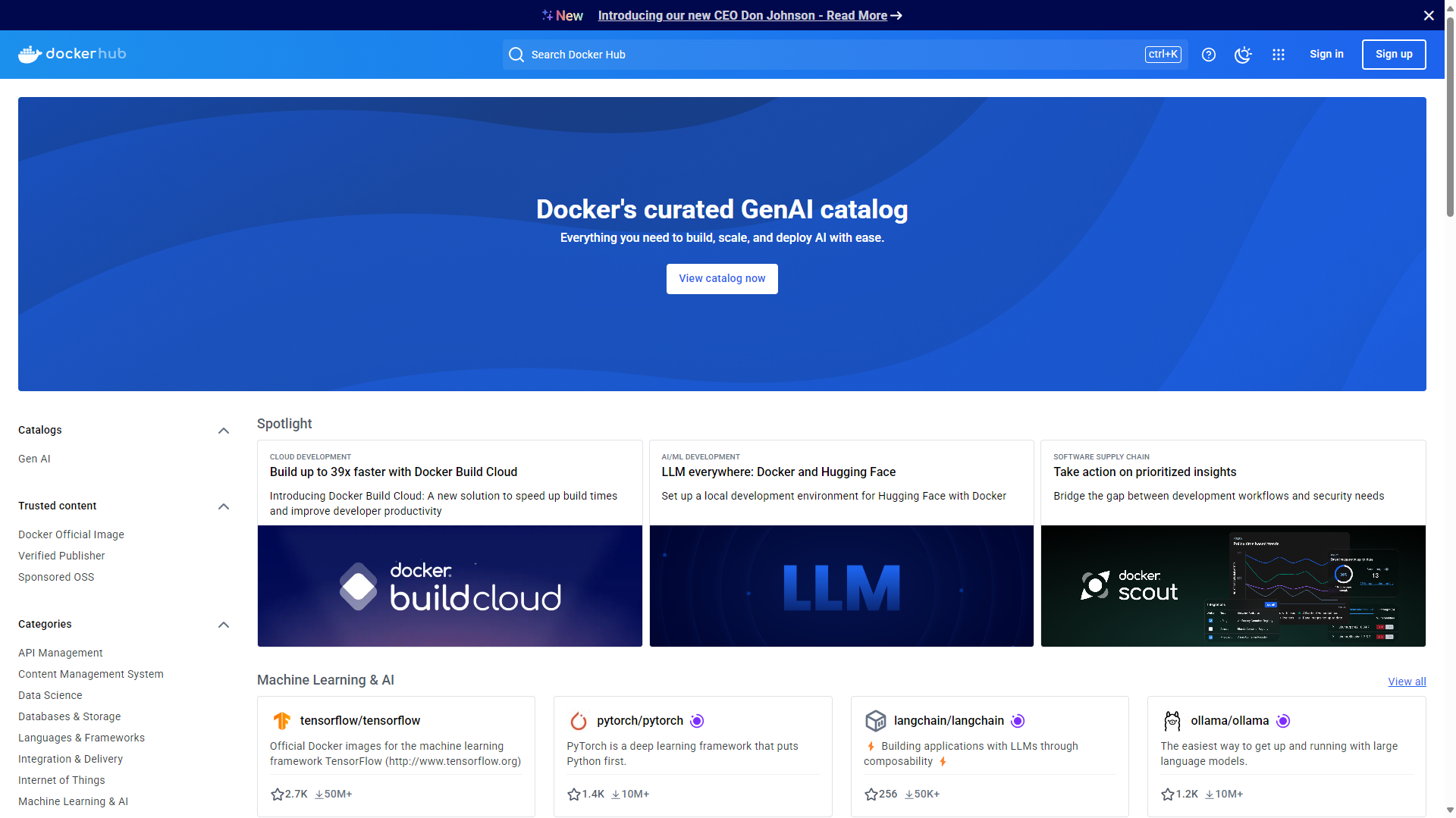Open Docker buildcloud spotlight image
This screenshot has height=818, width=1456.
[450, 586]
